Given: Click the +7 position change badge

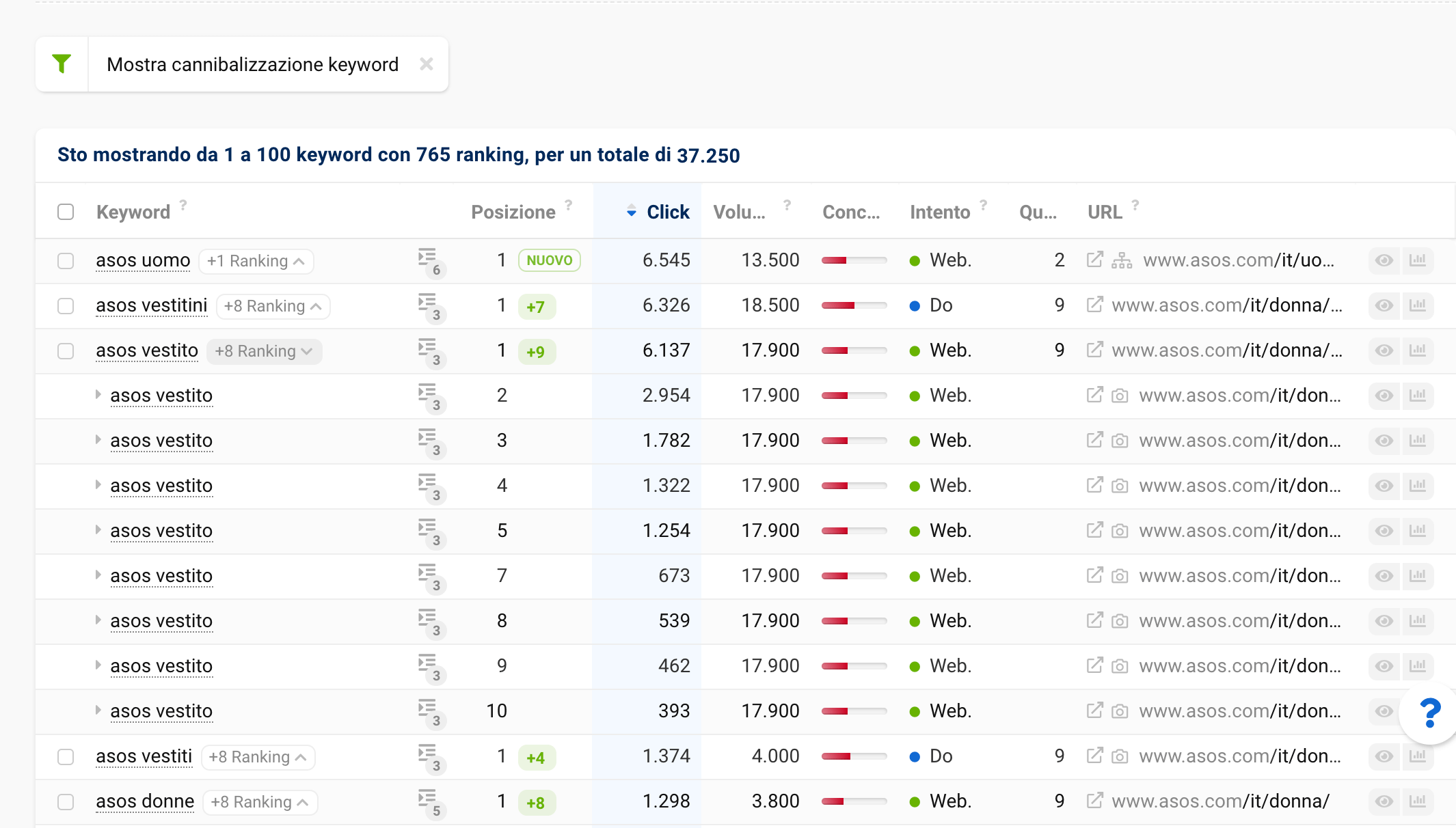Looking at the screenshot, I should (537, 307).
